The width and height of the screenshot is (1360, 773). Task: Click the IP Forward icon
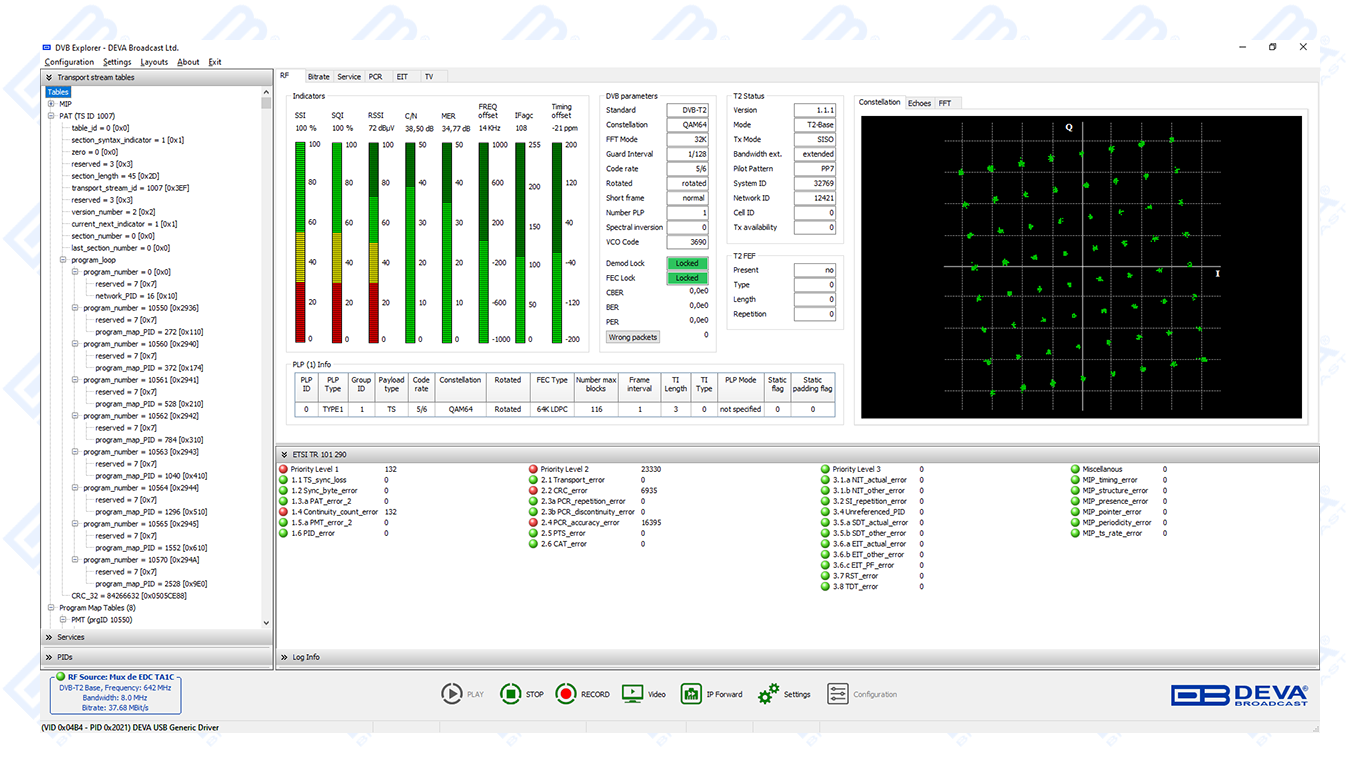click(x=691, y=694)
